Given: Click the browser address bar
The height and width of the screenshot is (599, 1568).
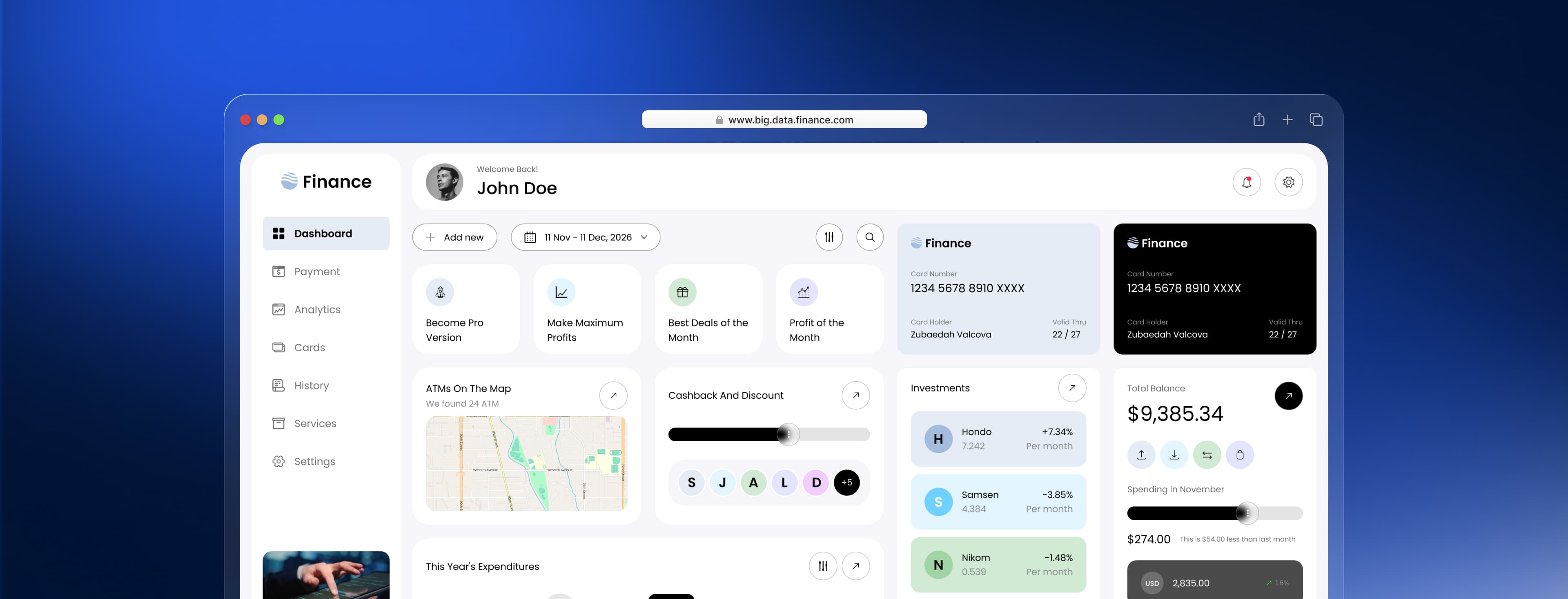Looking at the screenshot, I should tap(784, 119).
